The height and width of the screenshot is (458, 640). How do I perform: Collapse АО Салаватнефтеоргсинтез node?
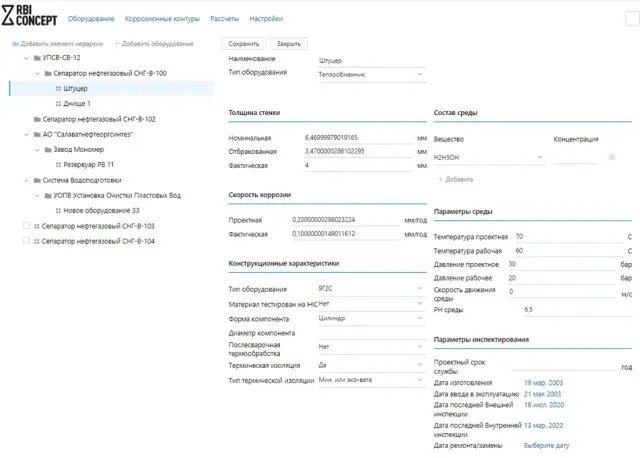click(x=27, y=134)
